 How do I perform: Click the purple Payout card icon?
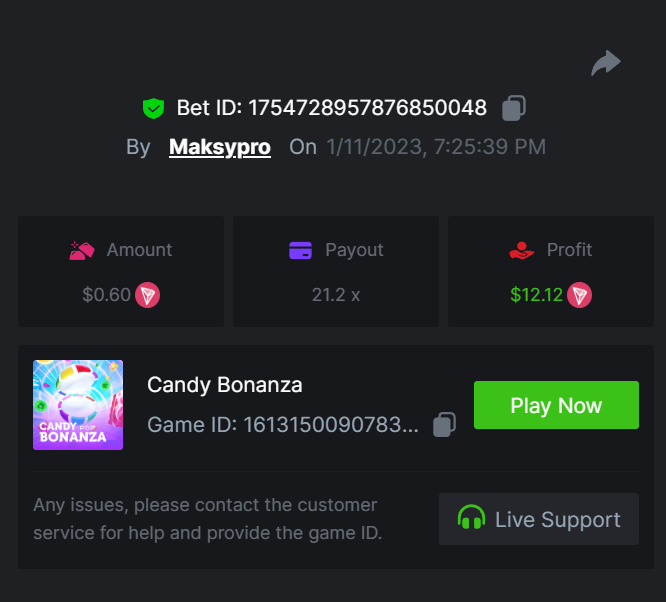click(300, 250)
